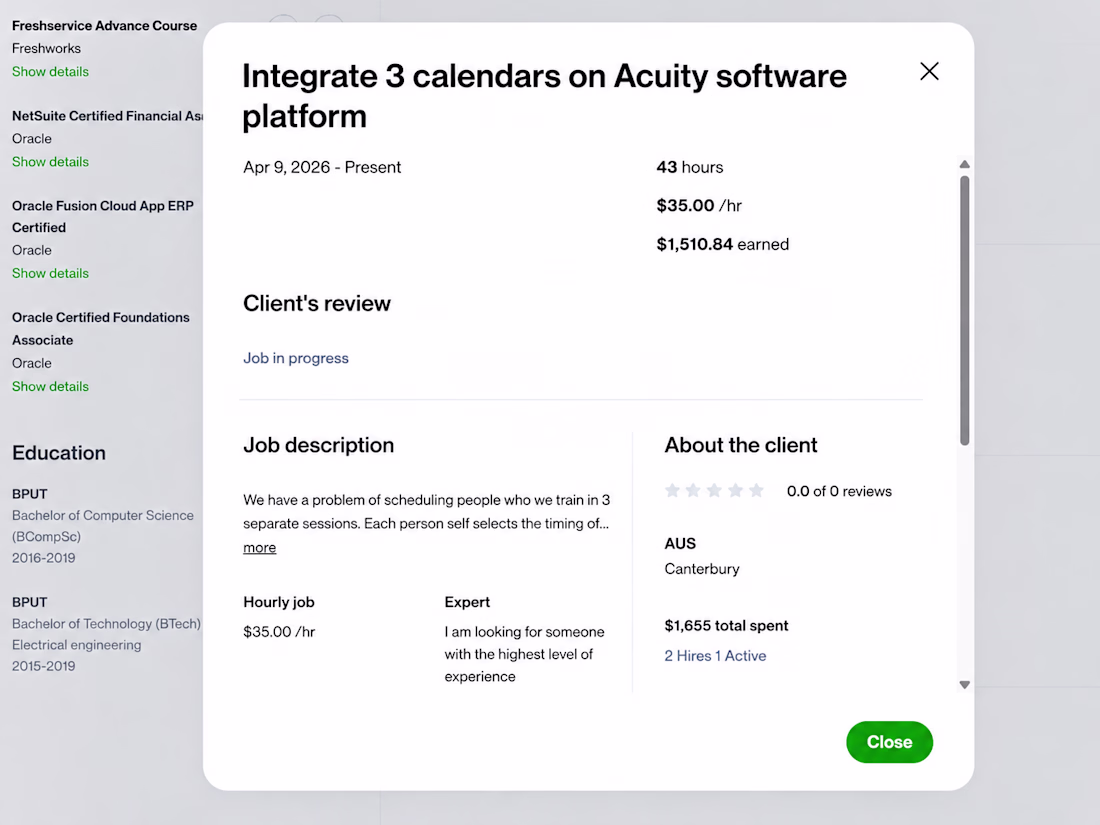Click the 'Expert' experience level label
Image resolution: width=1100 pixels, height=825 pixels.
tap(467, 602)
